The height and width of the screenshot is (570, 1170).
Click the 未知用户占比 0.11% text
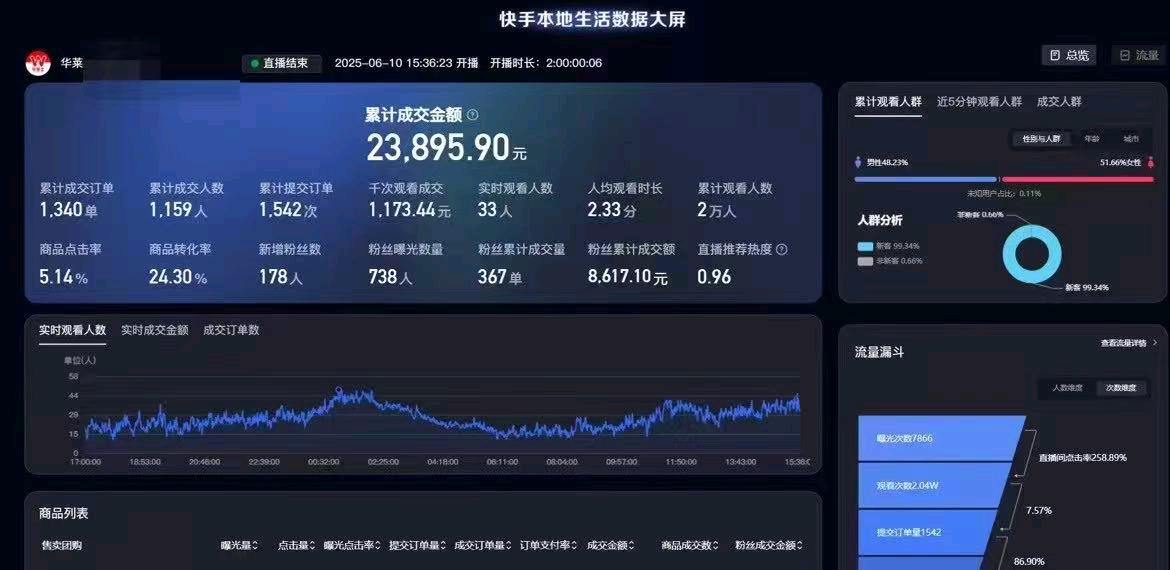click(x=1004, y=194)
